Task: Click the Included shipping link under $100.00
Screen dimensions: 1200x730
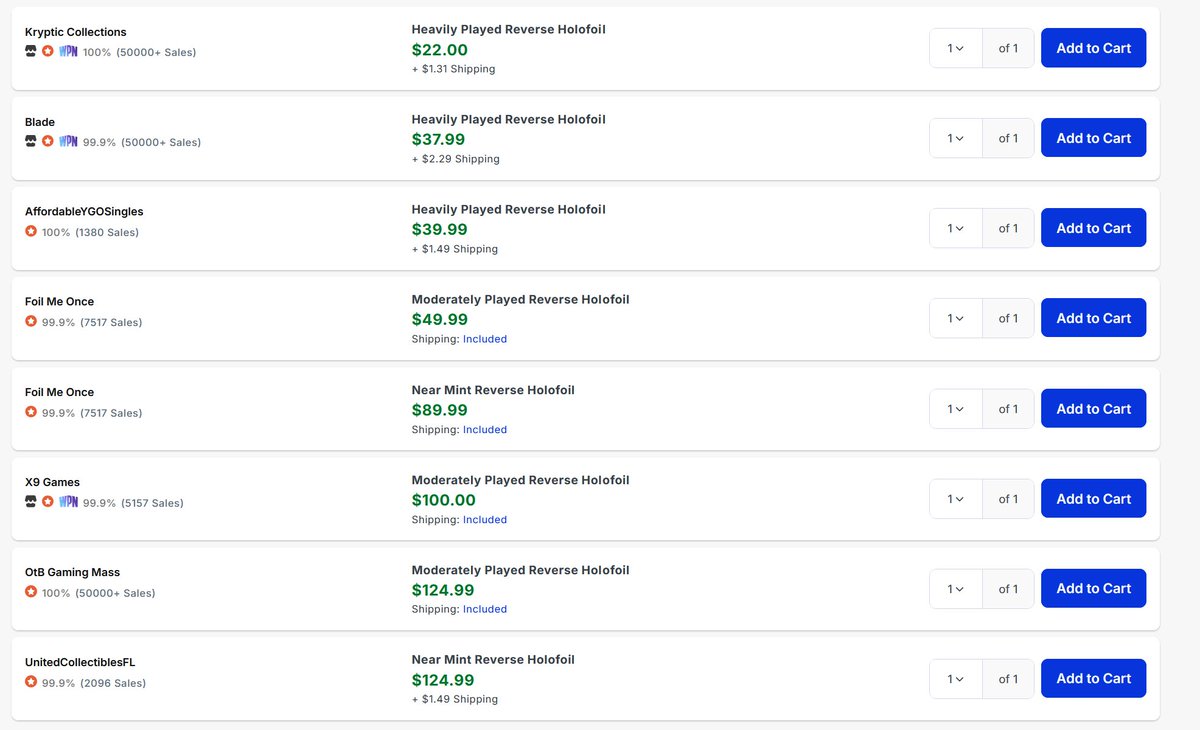Action: tap(485, 520)
